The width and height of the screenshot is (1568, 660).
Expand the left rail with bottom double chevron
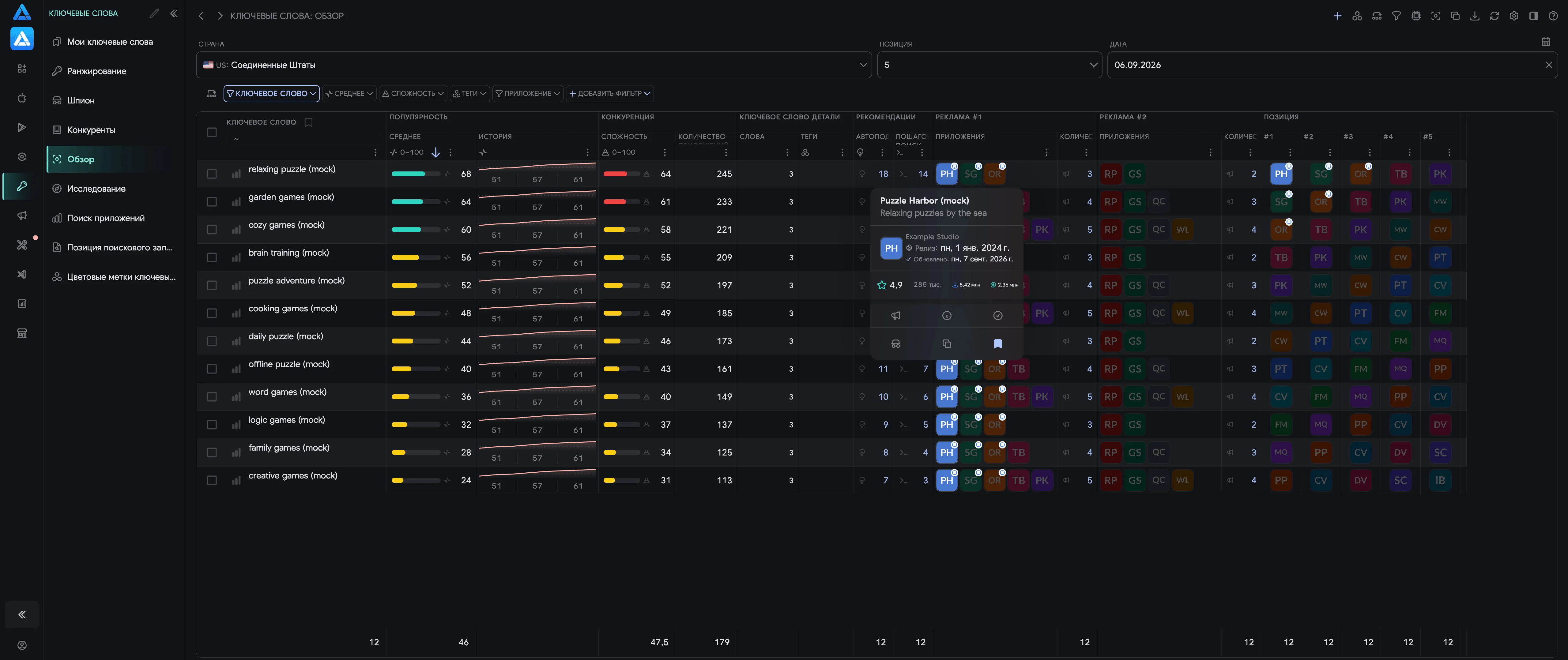(22, 614)
